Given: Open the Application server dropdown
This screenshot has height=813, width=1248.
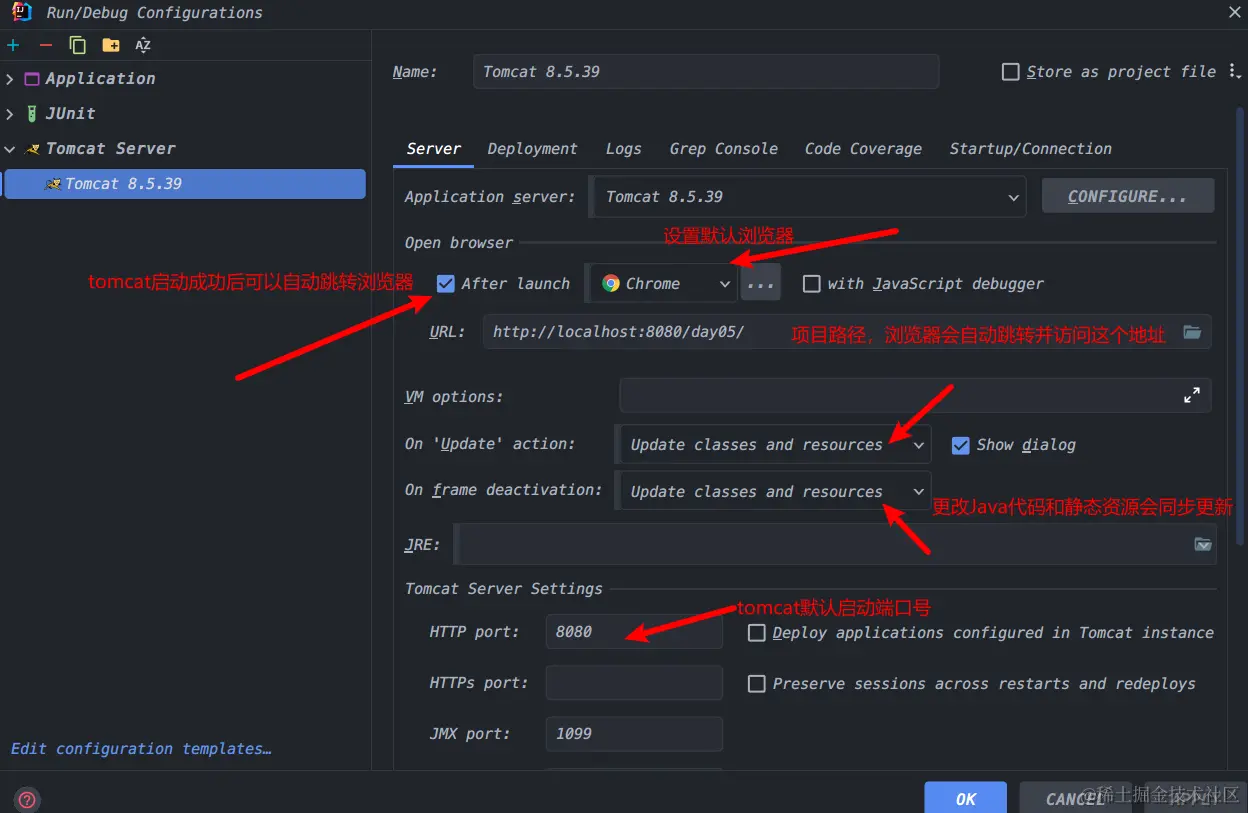Looking at the screenshot, I should pyautogui.click(x=808, y=197).
